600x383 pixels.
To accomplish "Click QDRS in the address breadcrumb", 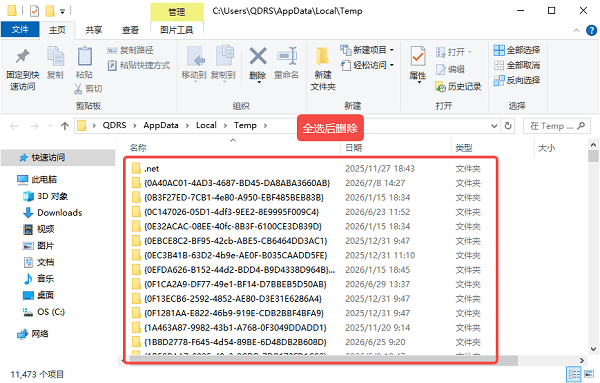I will coord(114,125).
